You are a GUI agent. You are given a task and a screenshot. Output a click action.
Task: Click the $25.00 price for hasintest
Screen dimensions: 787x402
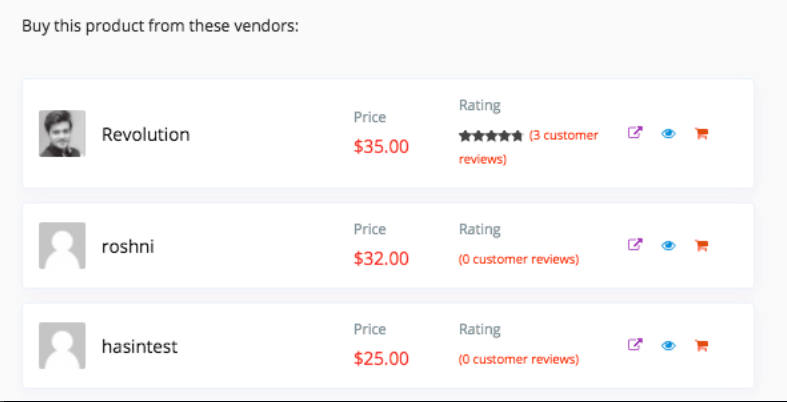pyautogui.click(x=381, y=358)
